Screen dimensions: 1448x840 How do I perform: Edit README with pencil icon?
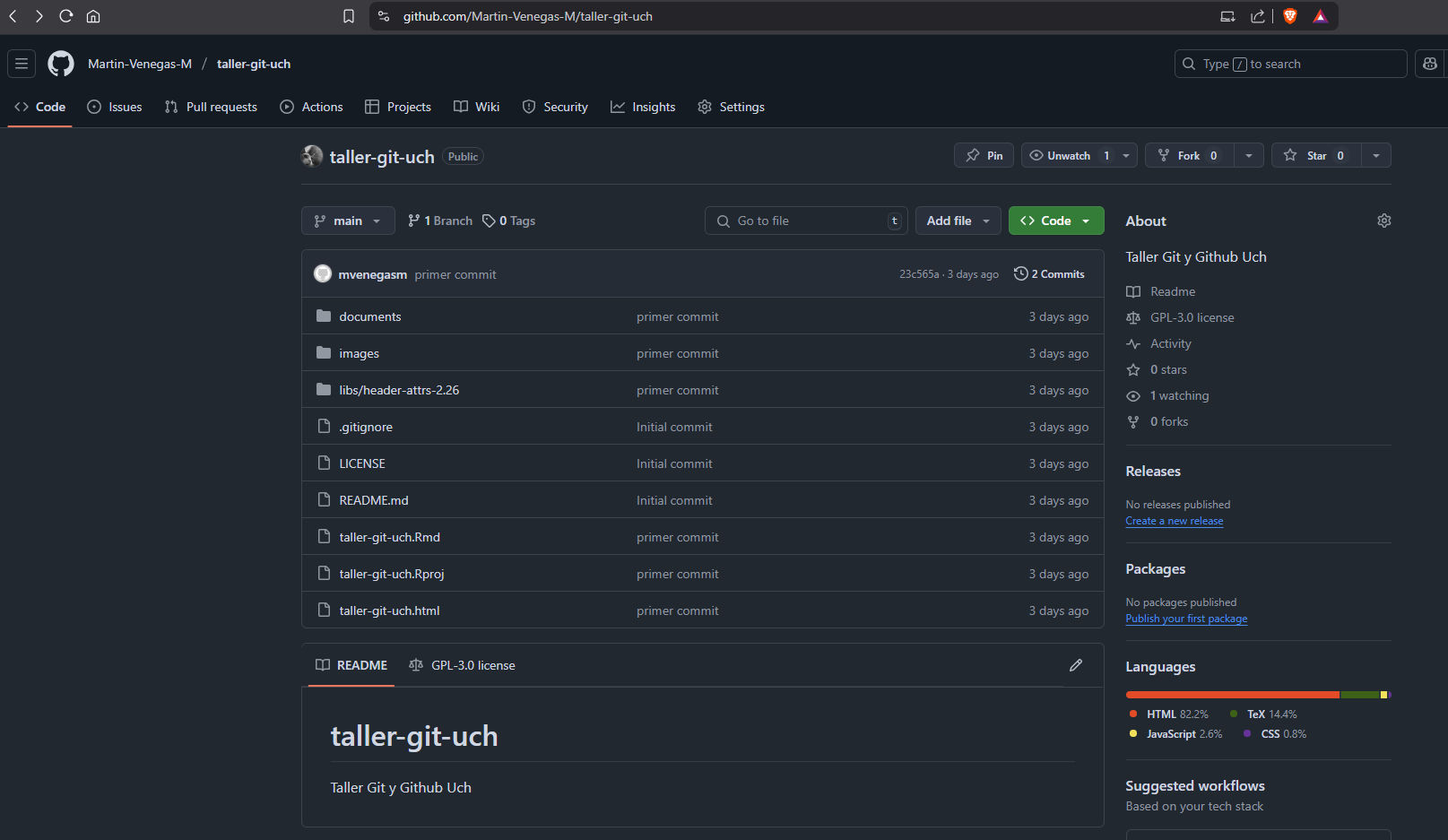pyautogui.click(x=1076, y=665)
